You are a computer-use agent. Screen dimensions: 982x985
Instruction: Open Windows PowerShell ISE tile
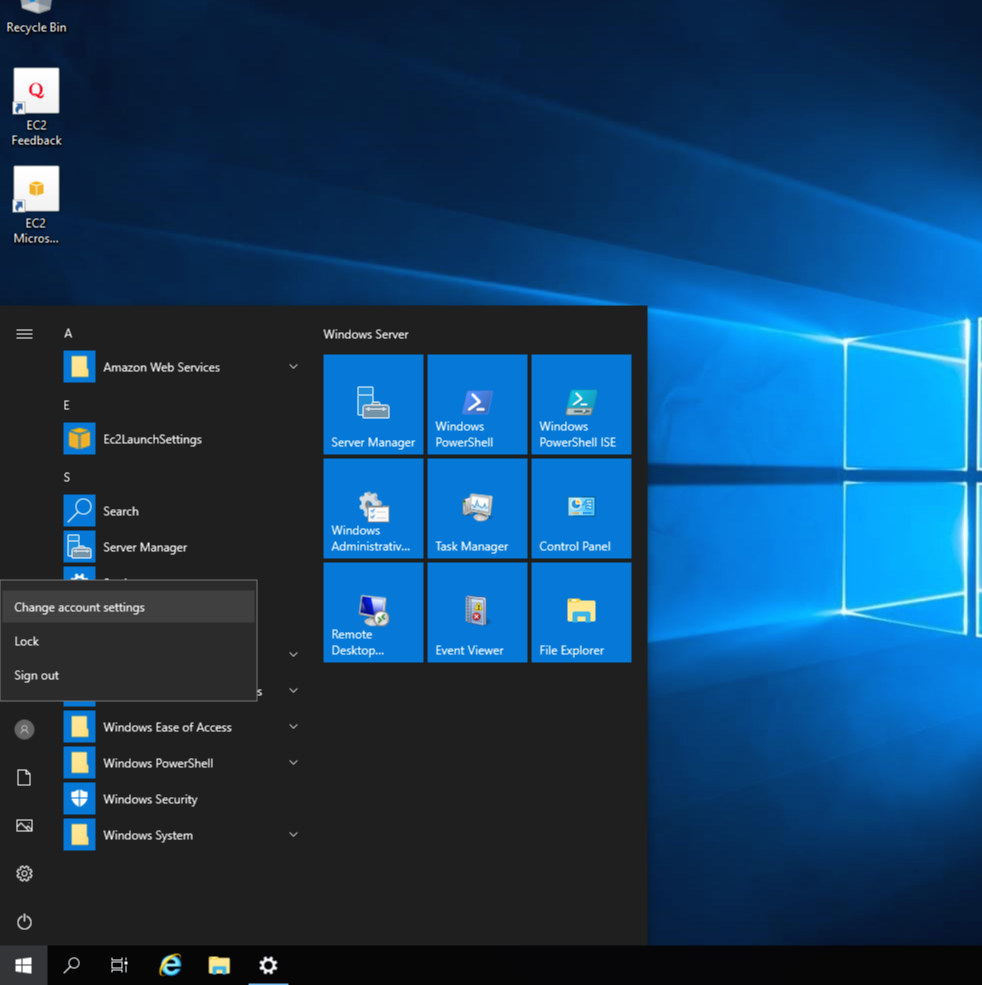pyautogui.click(x=581, y=404)
